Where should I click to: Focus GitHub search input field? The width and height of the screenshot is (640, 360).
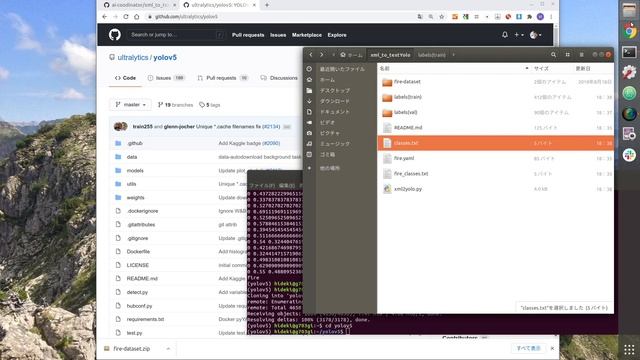[176, 35]
